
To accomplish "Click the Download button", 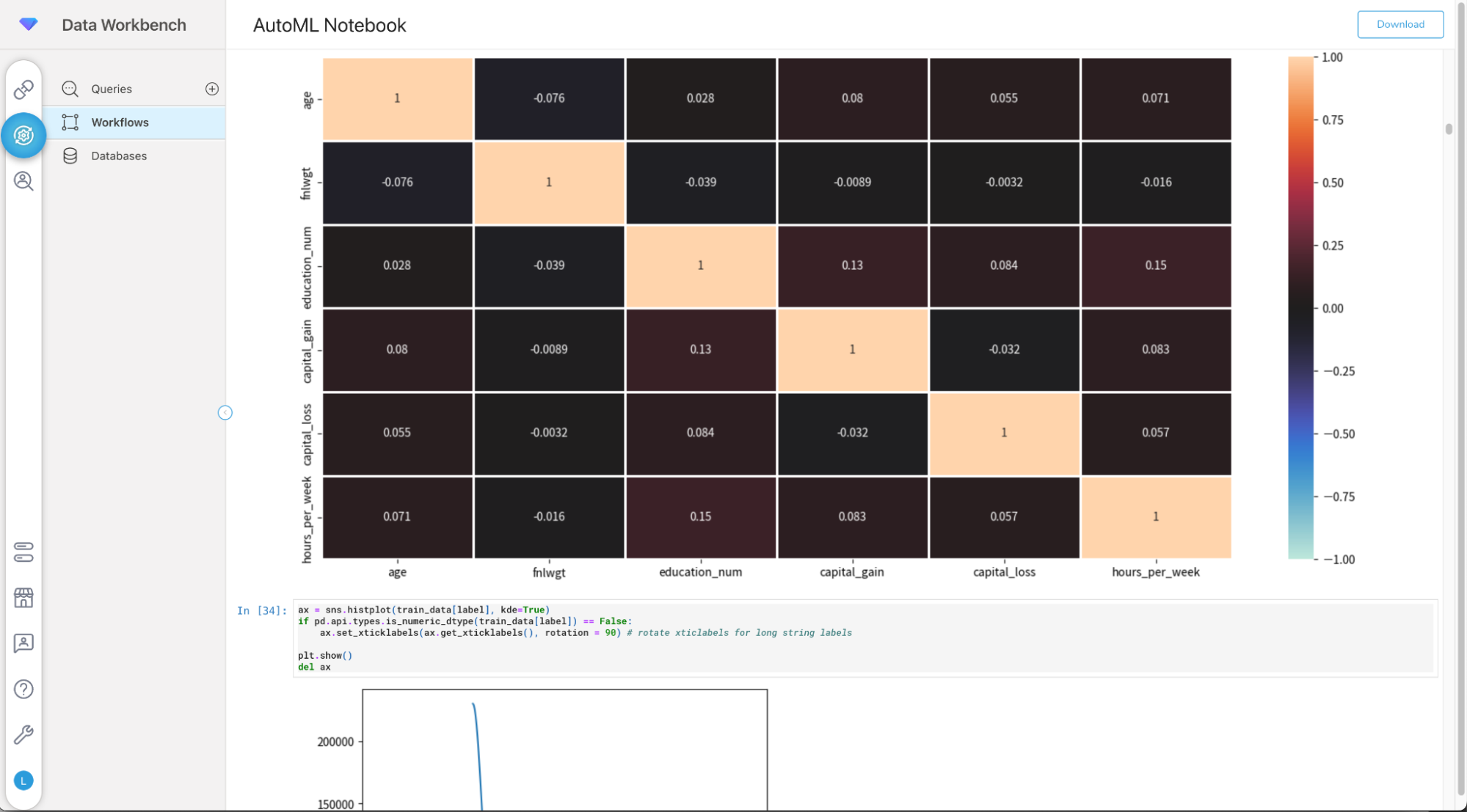I will tap(1399, 24).
